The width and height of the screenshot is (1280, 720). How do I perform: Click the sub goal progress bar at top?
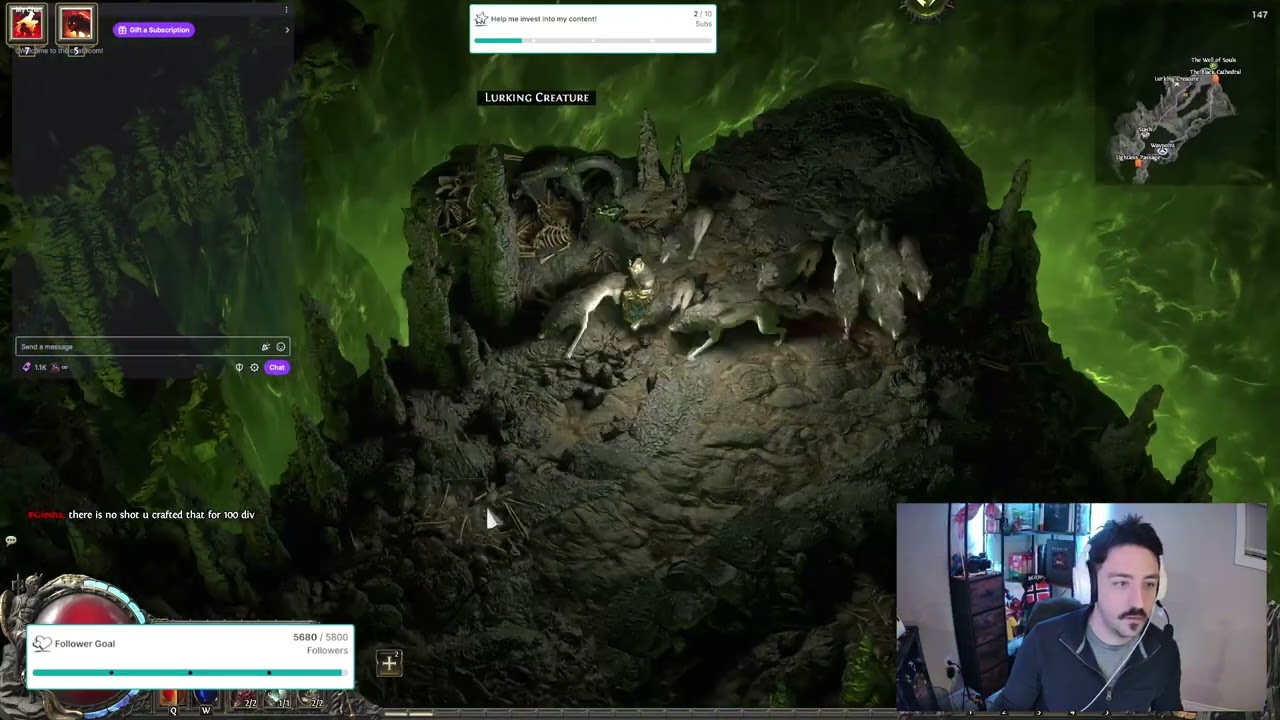point(593,41)
